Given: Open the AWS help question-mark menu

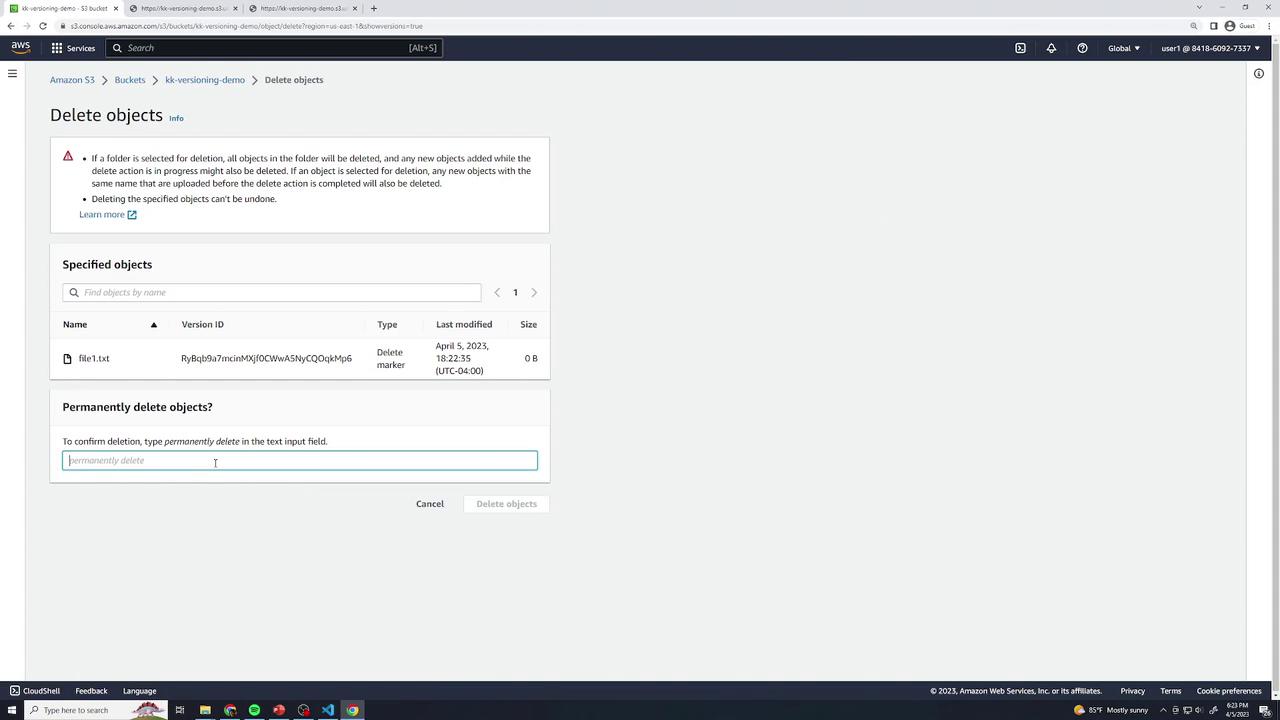Looking at the screenshot, I should click(x=1082, y=48).
